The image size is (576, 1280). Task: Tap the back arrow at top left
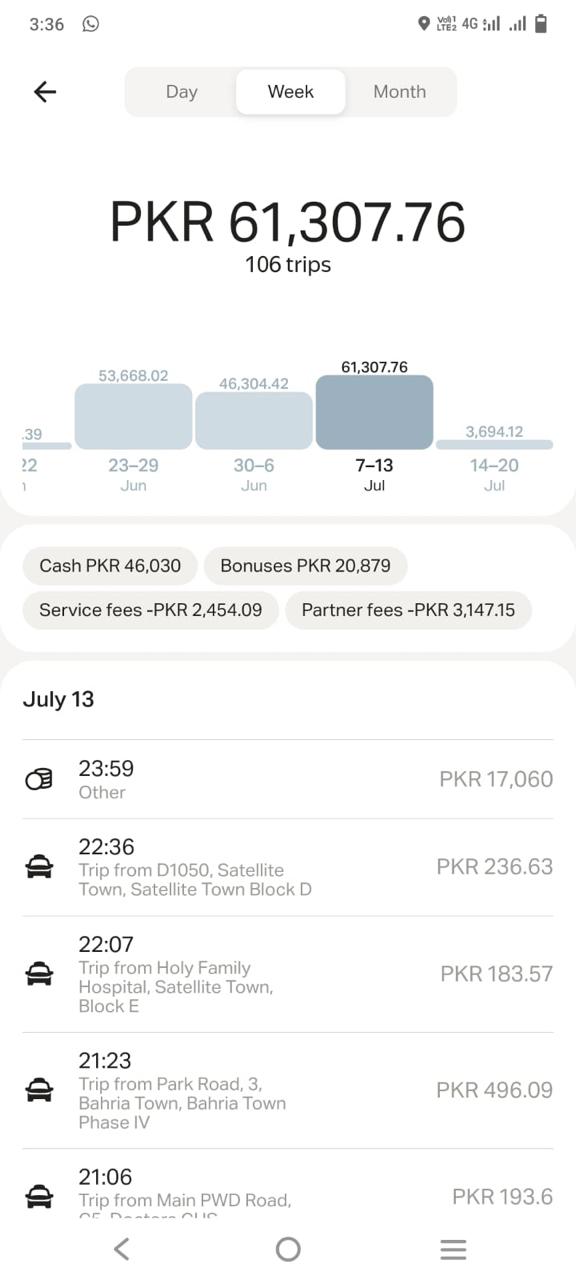pos(45,92)
